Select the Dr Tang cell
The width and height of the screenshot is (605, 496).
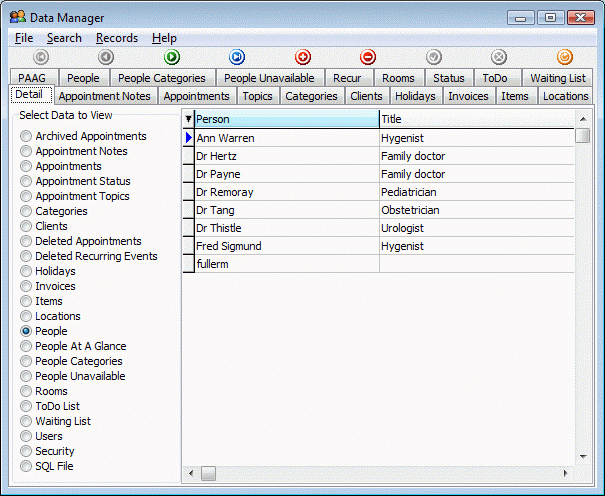pos(287,210)
